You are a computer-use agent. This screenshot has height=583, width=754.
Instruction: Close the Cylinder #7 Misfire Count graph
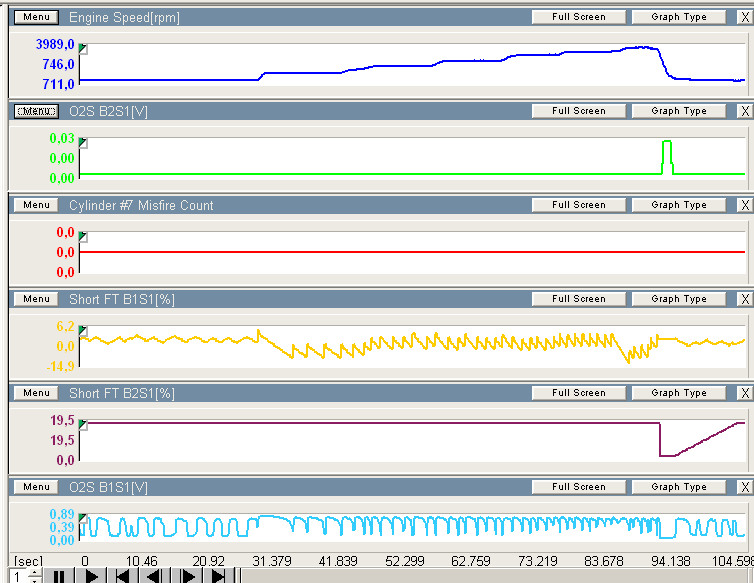743,205
